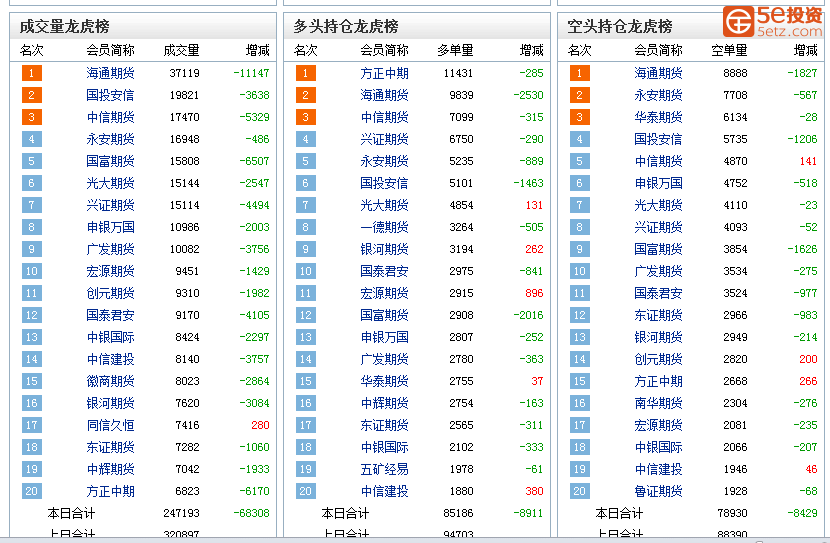830x543 pixels.
Task: Click 国富期货 in 空头持仓龙虎榜 table
Action: [x=658, y=249]
